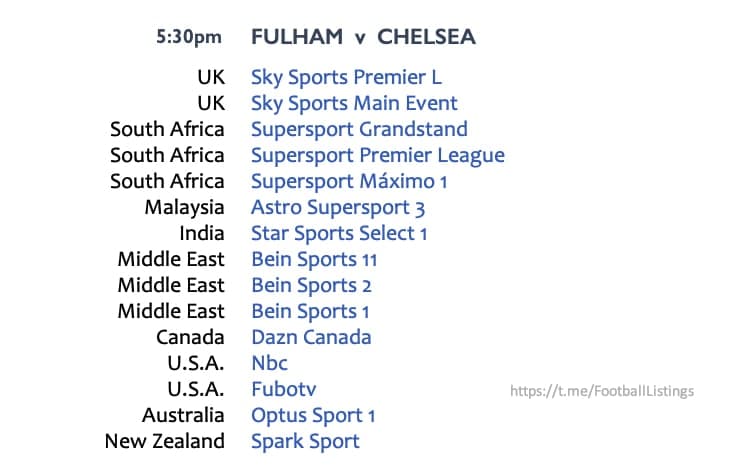Screen dimensions: 737x470
Task: Select the Supersport Grandstand channel link
Action: pyautogui.click(x=359, y=129)
